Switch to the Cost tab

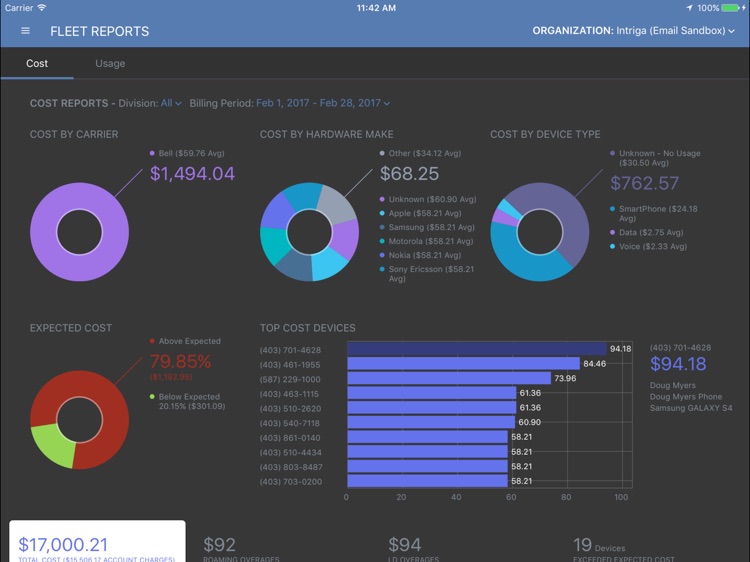37,63
